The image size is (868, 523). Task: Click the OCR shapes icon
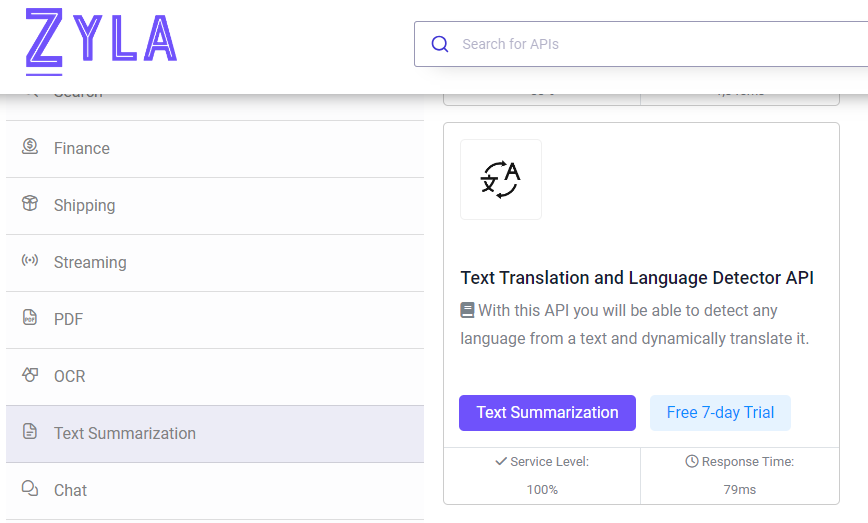pos(30,375)
